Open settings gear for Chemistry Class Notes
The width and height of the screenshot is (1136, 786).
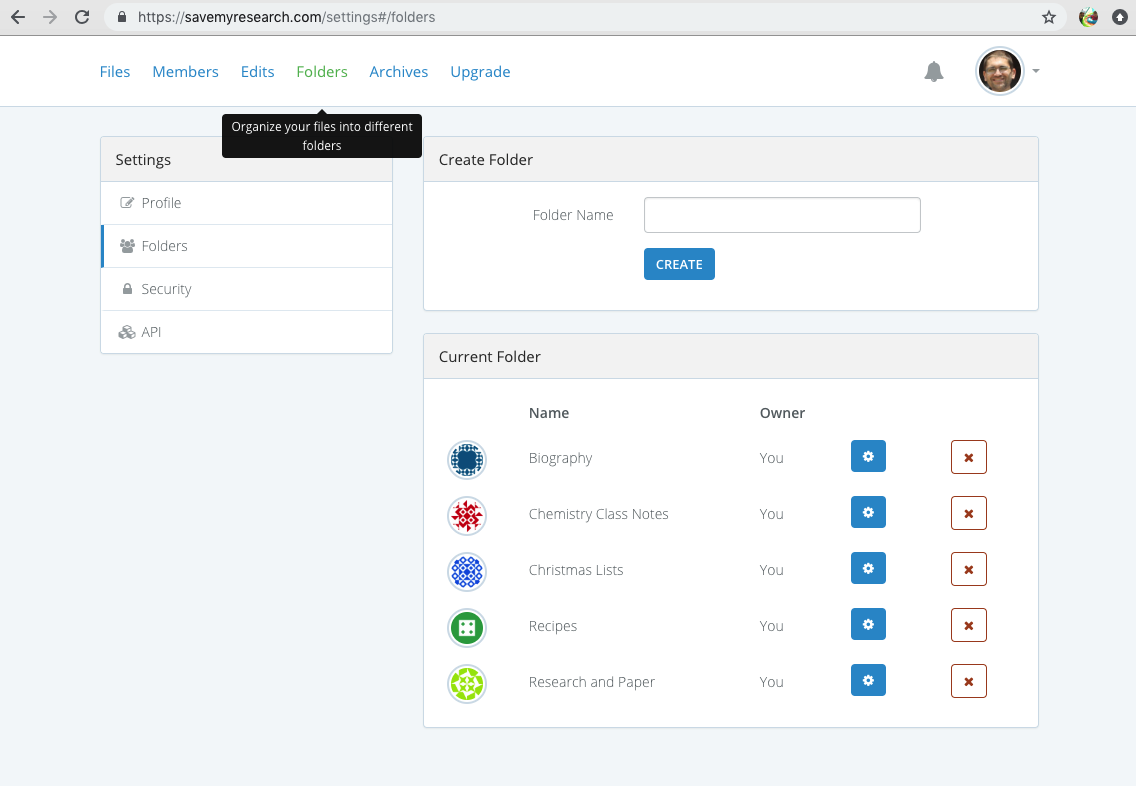868,512
